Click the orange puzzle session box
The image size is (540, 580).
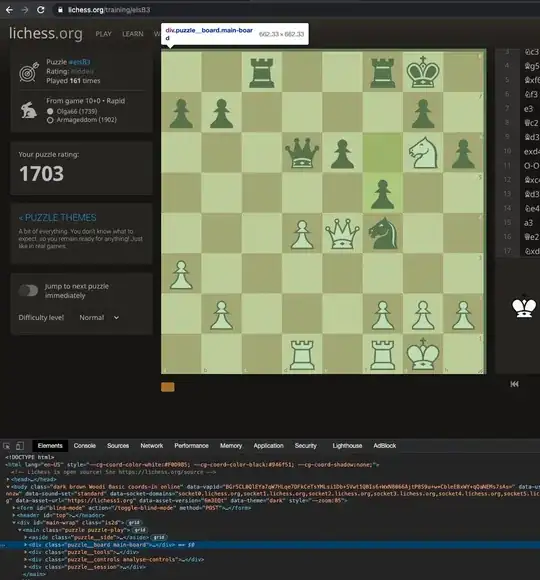tap(168, 387)
